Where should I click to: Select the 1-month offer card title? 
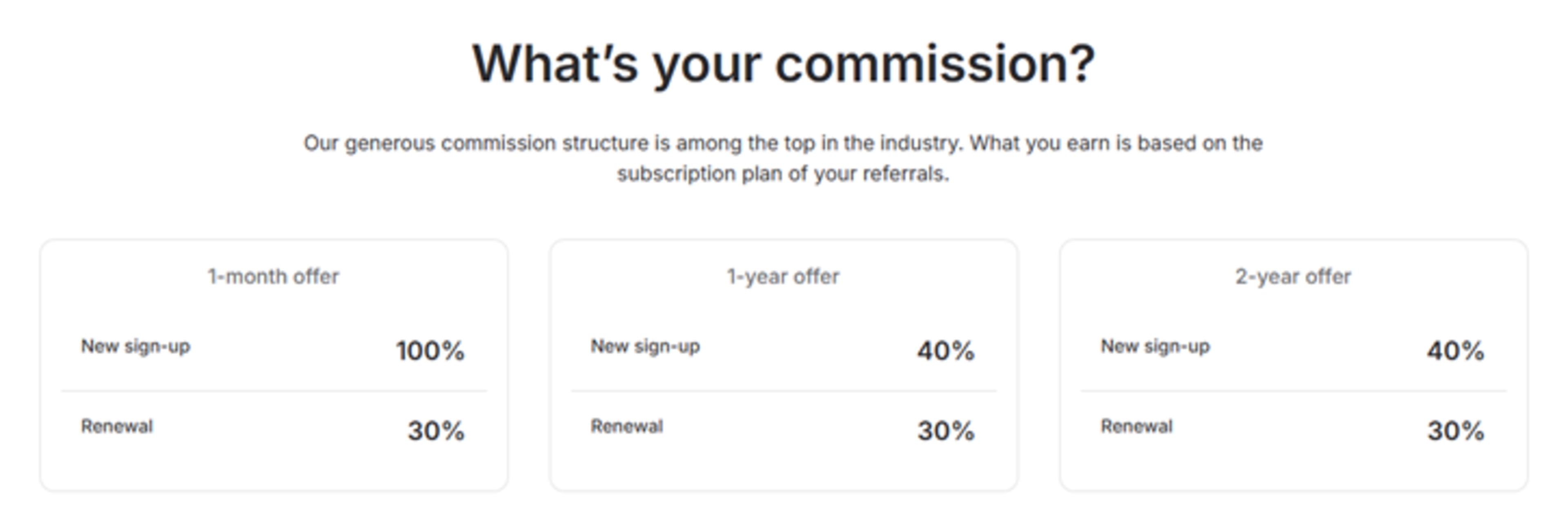point(273,277)
